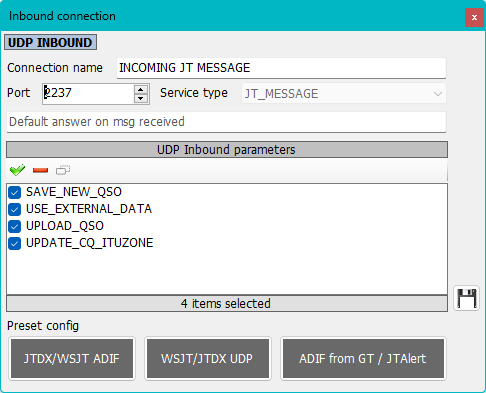Click the invert selection icon
This screenshot has height=393, width=486.
tap(63, 170)
